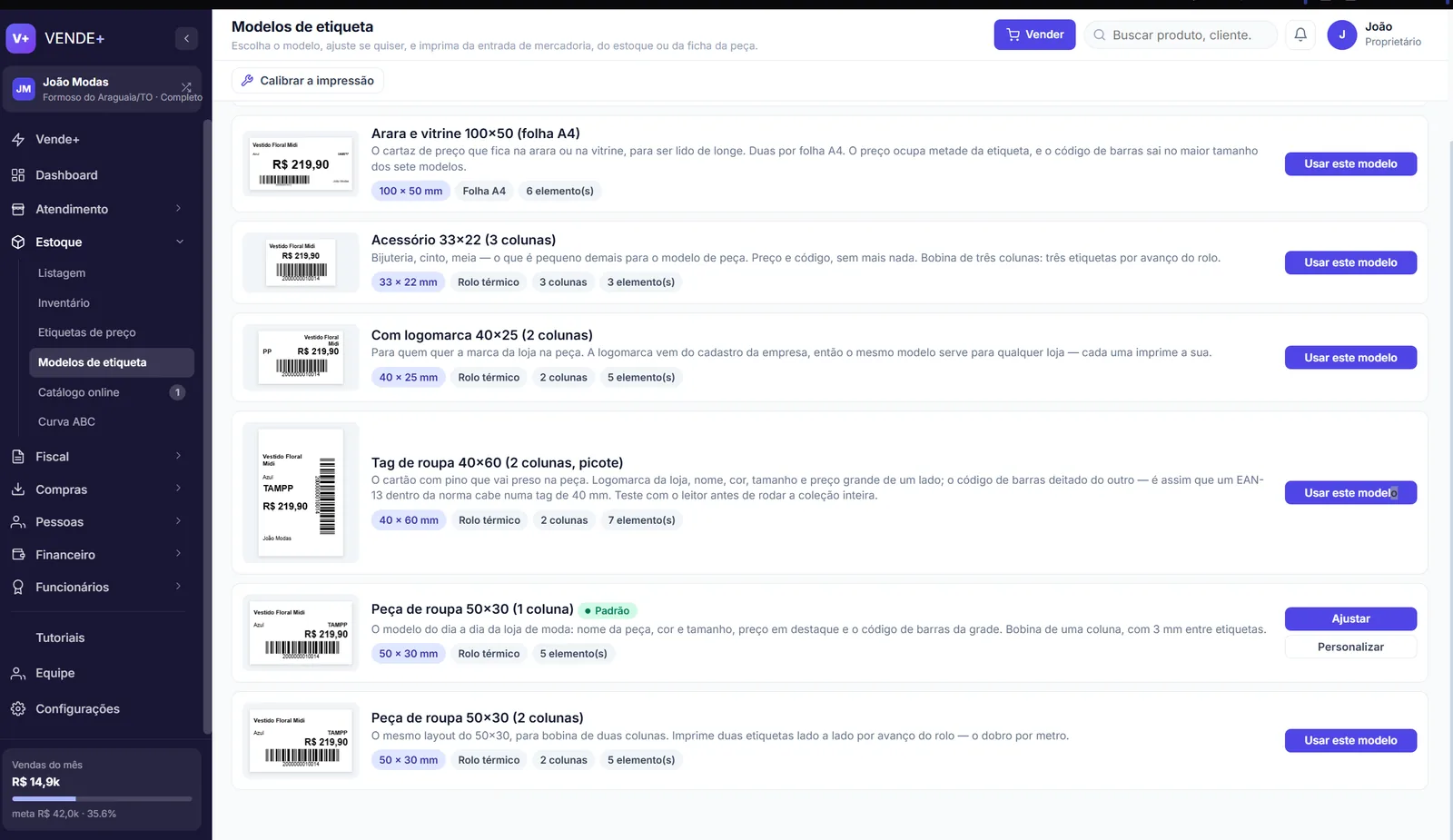This screenshot has width=1453, height=840.
Task: Open Tutoriais in the sidebar
Action: pyautogui.click(x=60, y=638)
